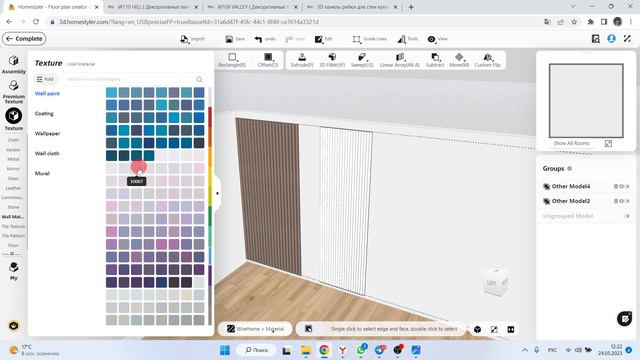Select the Rectangle drawing tool
640x360 pixels.
tap(232, 60)
